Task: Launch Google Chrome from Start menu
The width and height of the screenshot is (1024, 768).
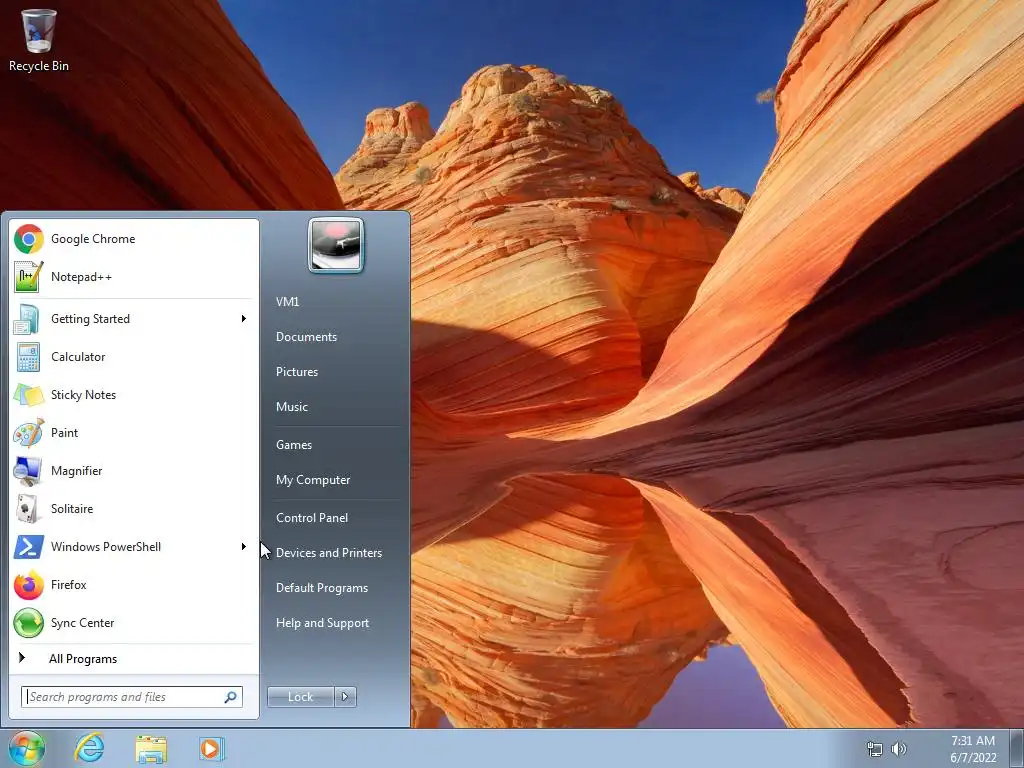Action: point(134,239)
